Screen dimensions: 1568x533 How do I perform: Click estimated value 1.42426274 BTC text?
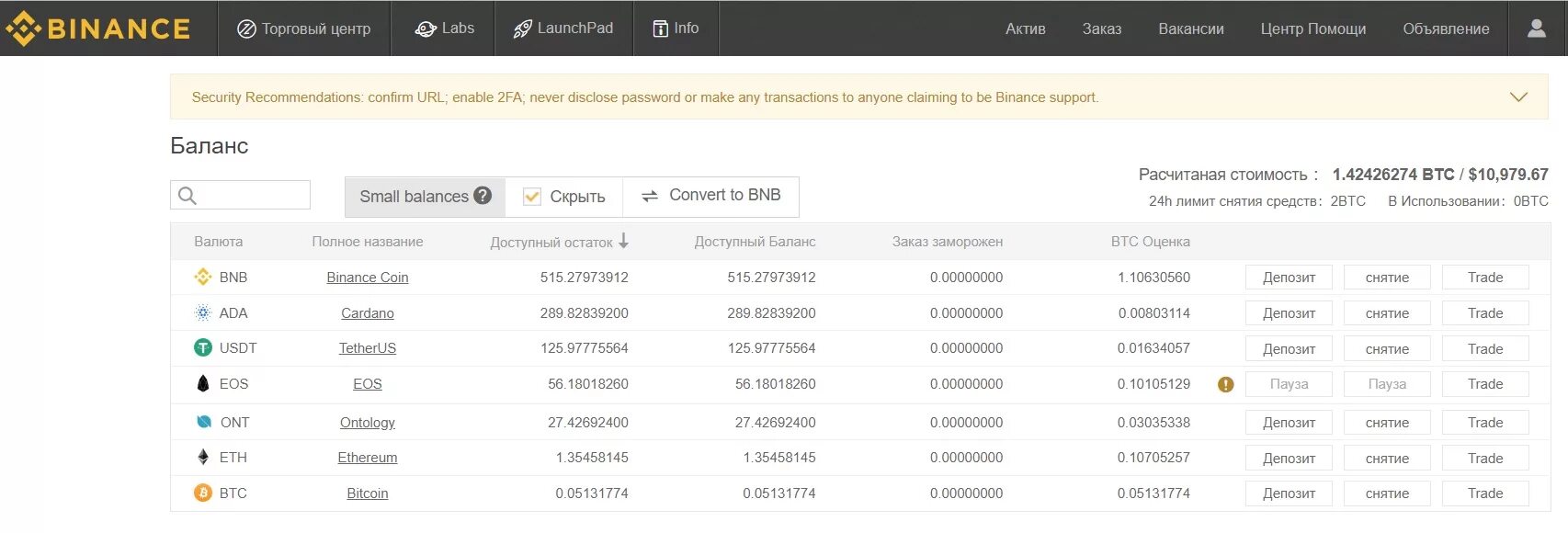pyautogui.click(x=1393, y=175)
